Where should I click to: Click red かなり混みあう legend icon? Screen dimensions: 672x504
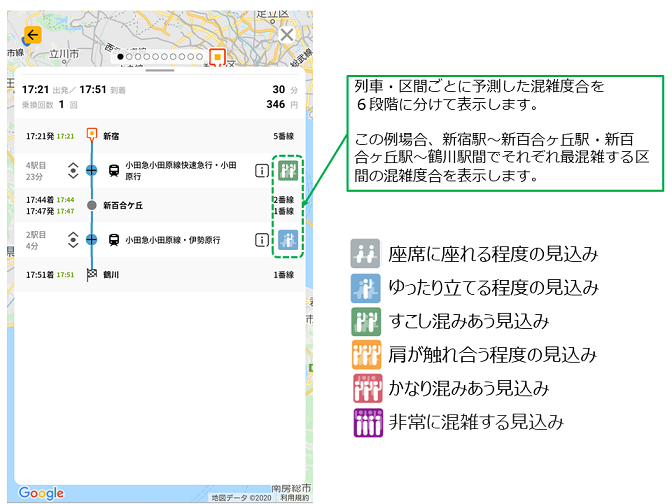click(x=368, y=388)
